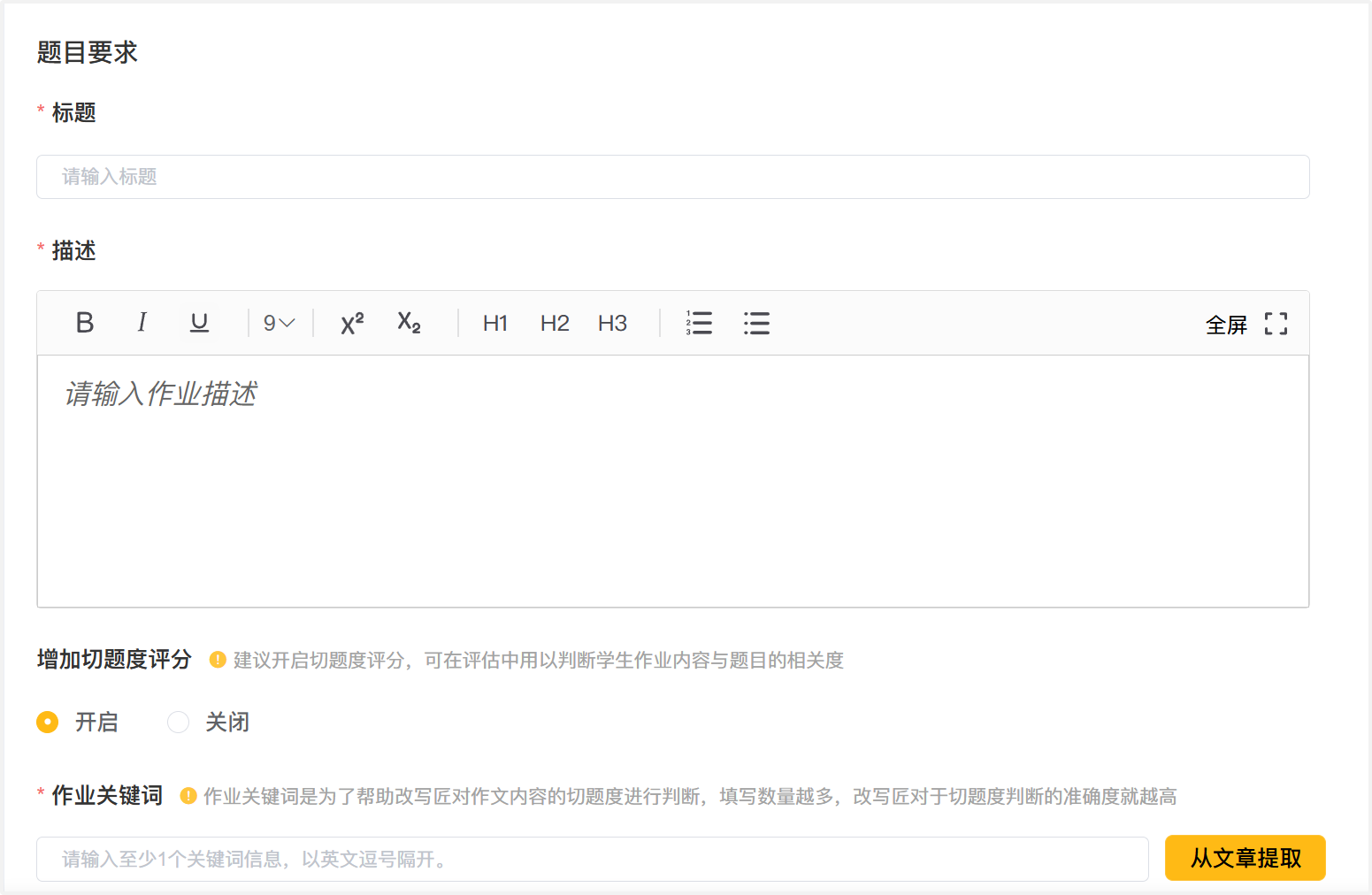Select the 开启 radio option
Screen dimensions: 1372x895
click(48, 723)
